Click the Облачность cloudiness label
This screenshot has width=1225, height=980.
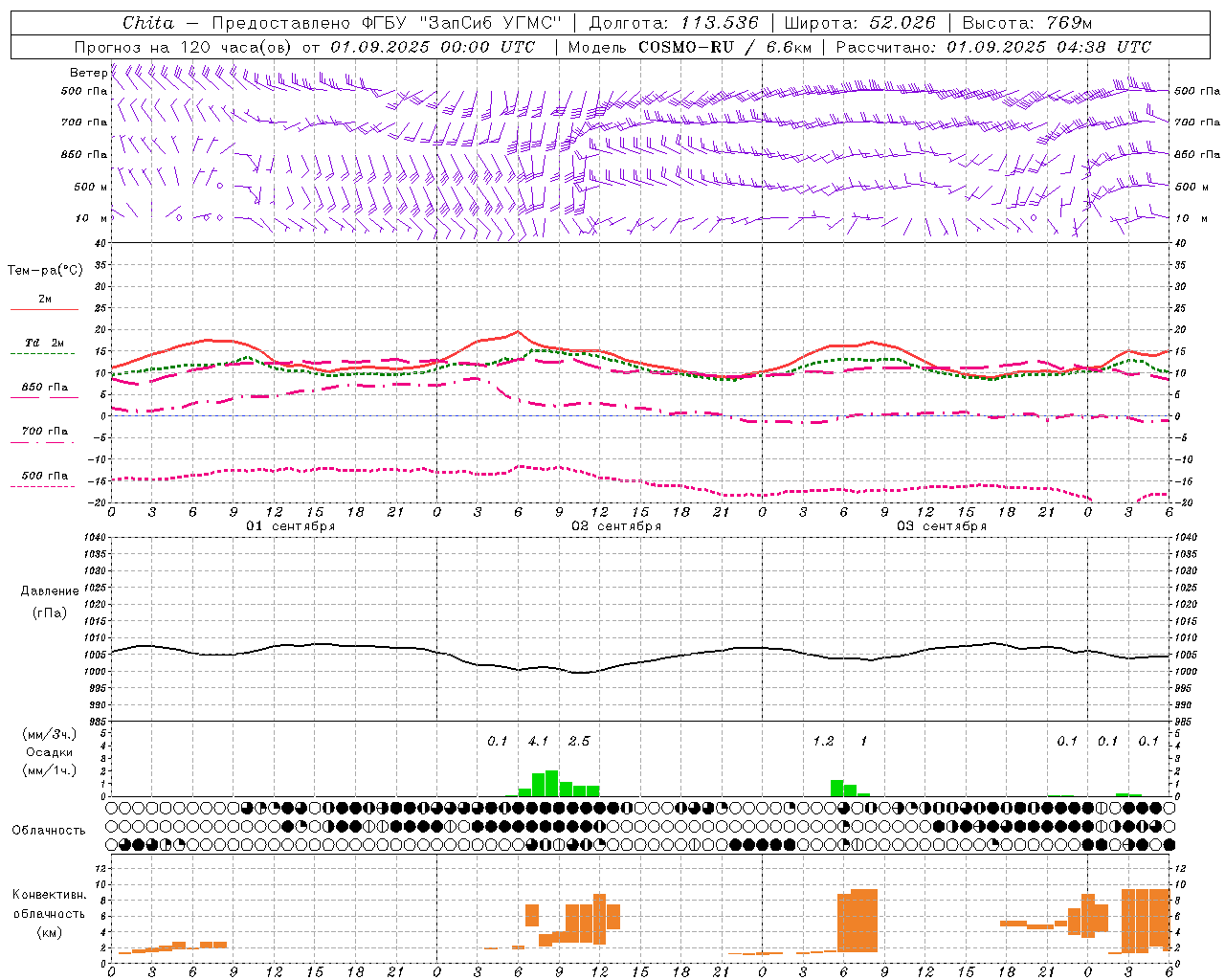(x=49, y=831)
